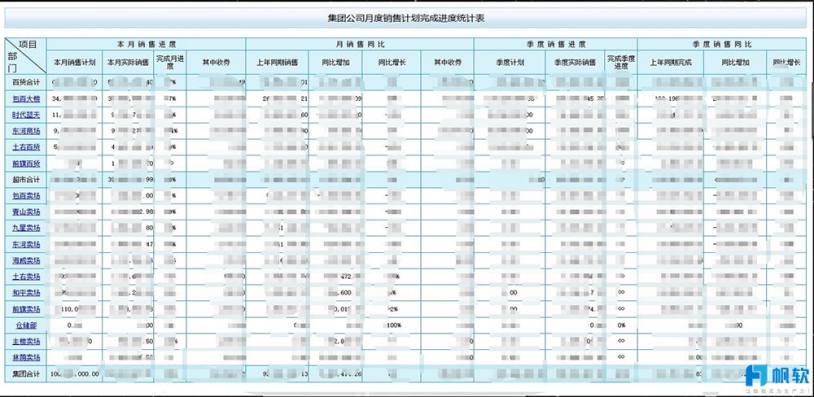Image resolution: width=814 pixels, height=397 pixels.
Task: Select the 集团合计 row label
Action: pyautogui.click(x=26, y=374)
